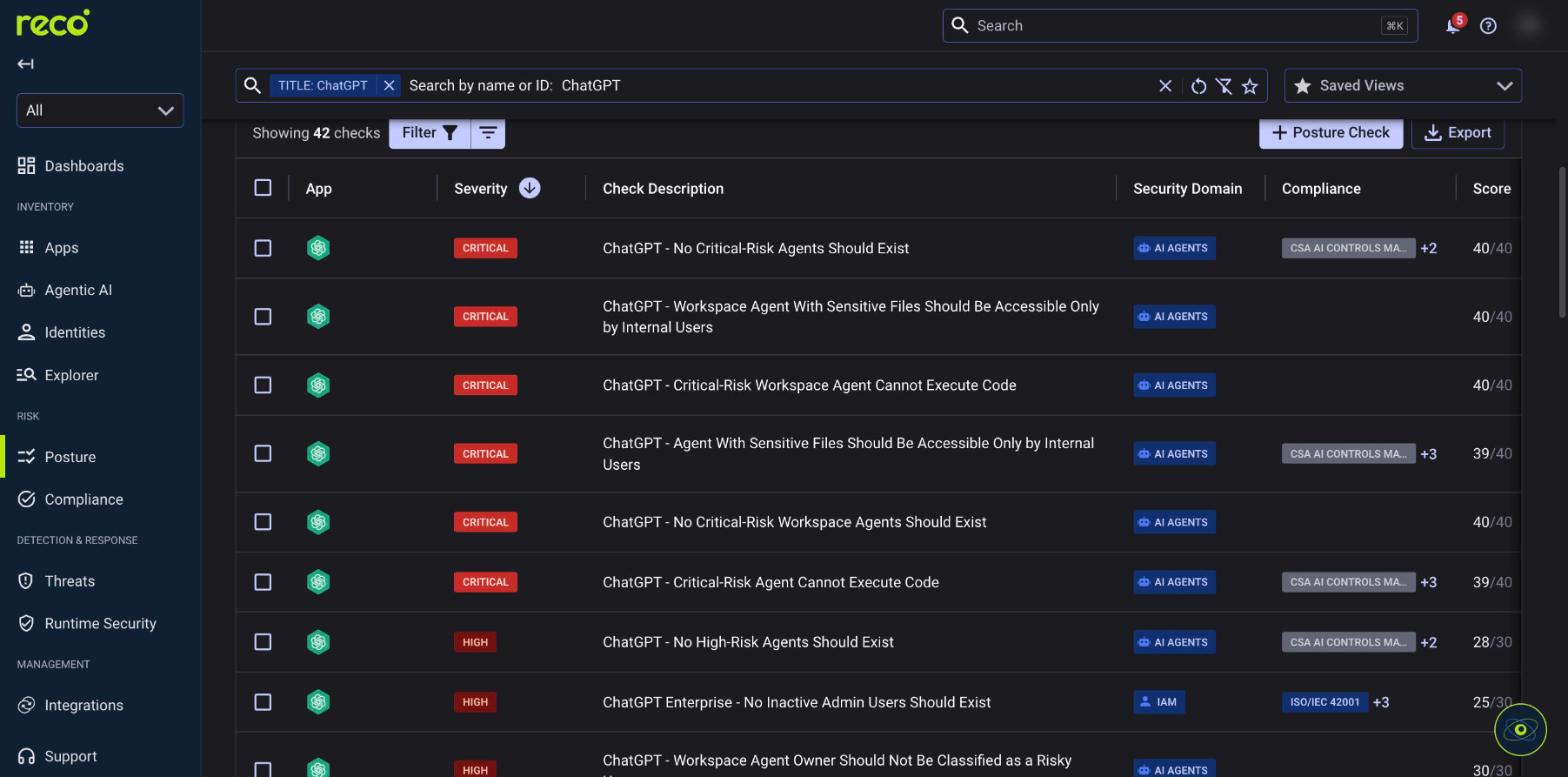Open the All scope dropdown in sidebar
Viewport: 1568px width, 777px height.
100,110
